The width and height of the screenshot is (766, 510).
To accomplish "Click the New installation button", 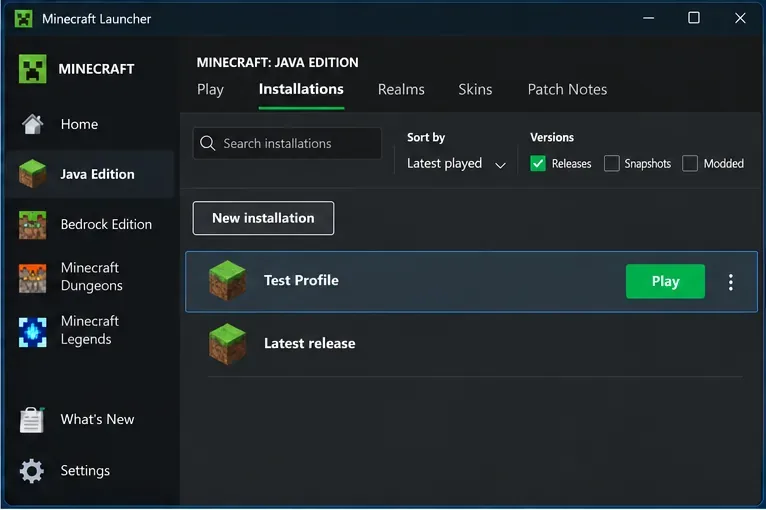I will coord(263,218).
